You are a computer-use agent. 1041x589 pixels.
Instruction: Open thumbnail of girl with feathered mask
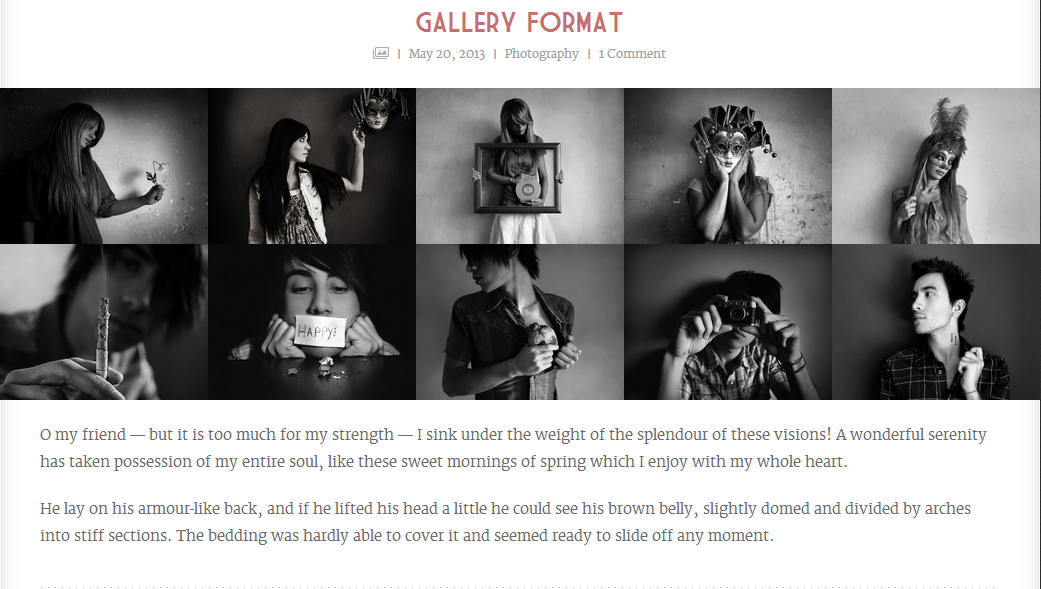click(936, 166)
